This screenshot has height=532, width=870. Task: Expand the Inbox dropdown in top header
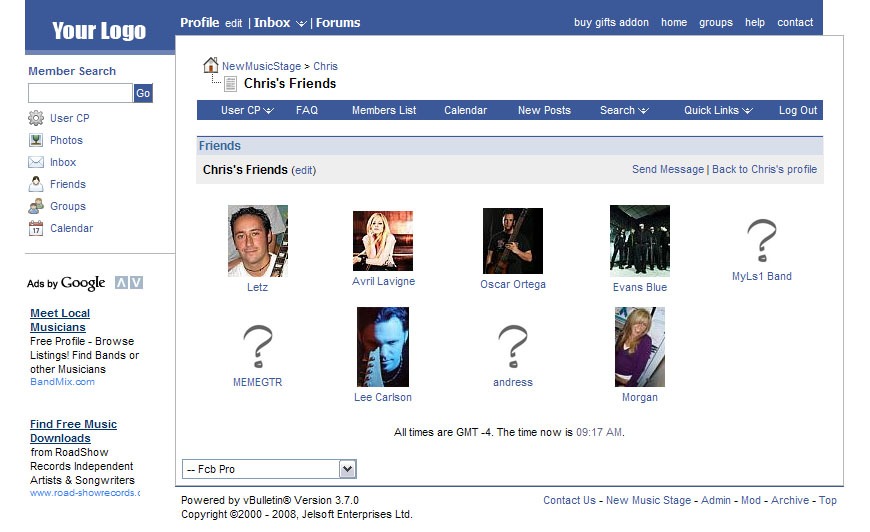point(301,23)
